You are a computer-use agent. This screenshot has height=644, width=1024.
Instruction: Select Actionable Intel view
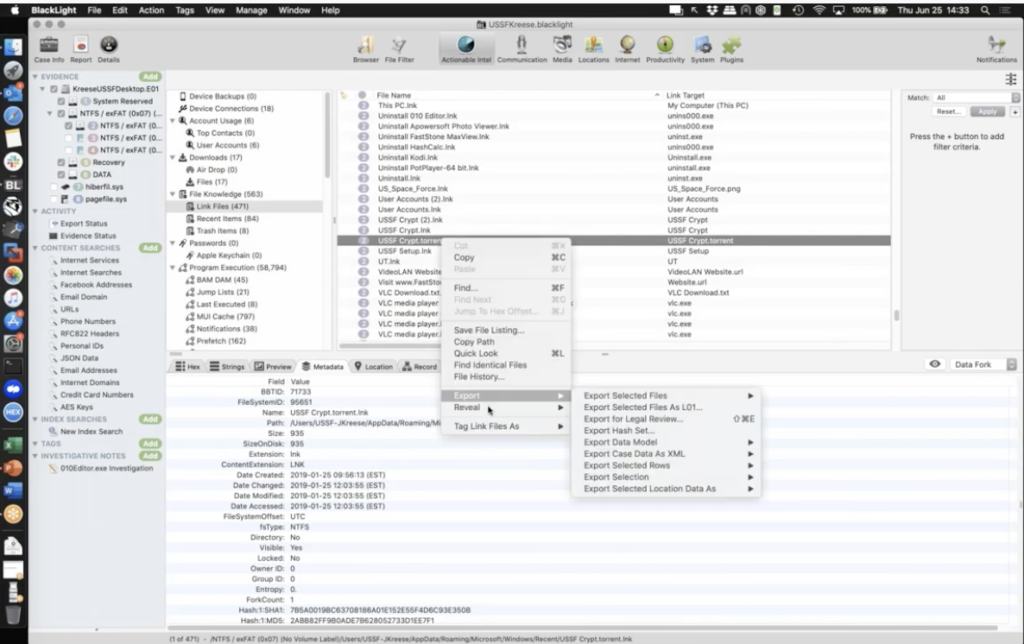(466, 50)
